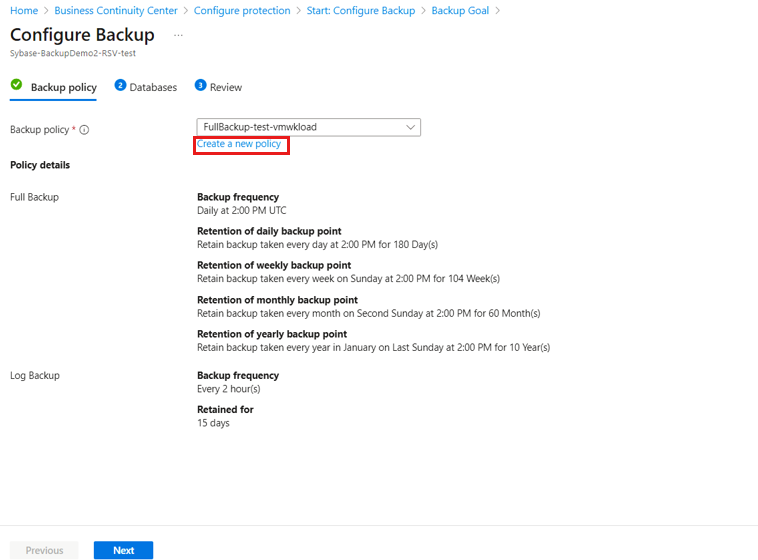The image size is (758, 560).
Task: Switch to the Review tab
Action: pos(226,88)
